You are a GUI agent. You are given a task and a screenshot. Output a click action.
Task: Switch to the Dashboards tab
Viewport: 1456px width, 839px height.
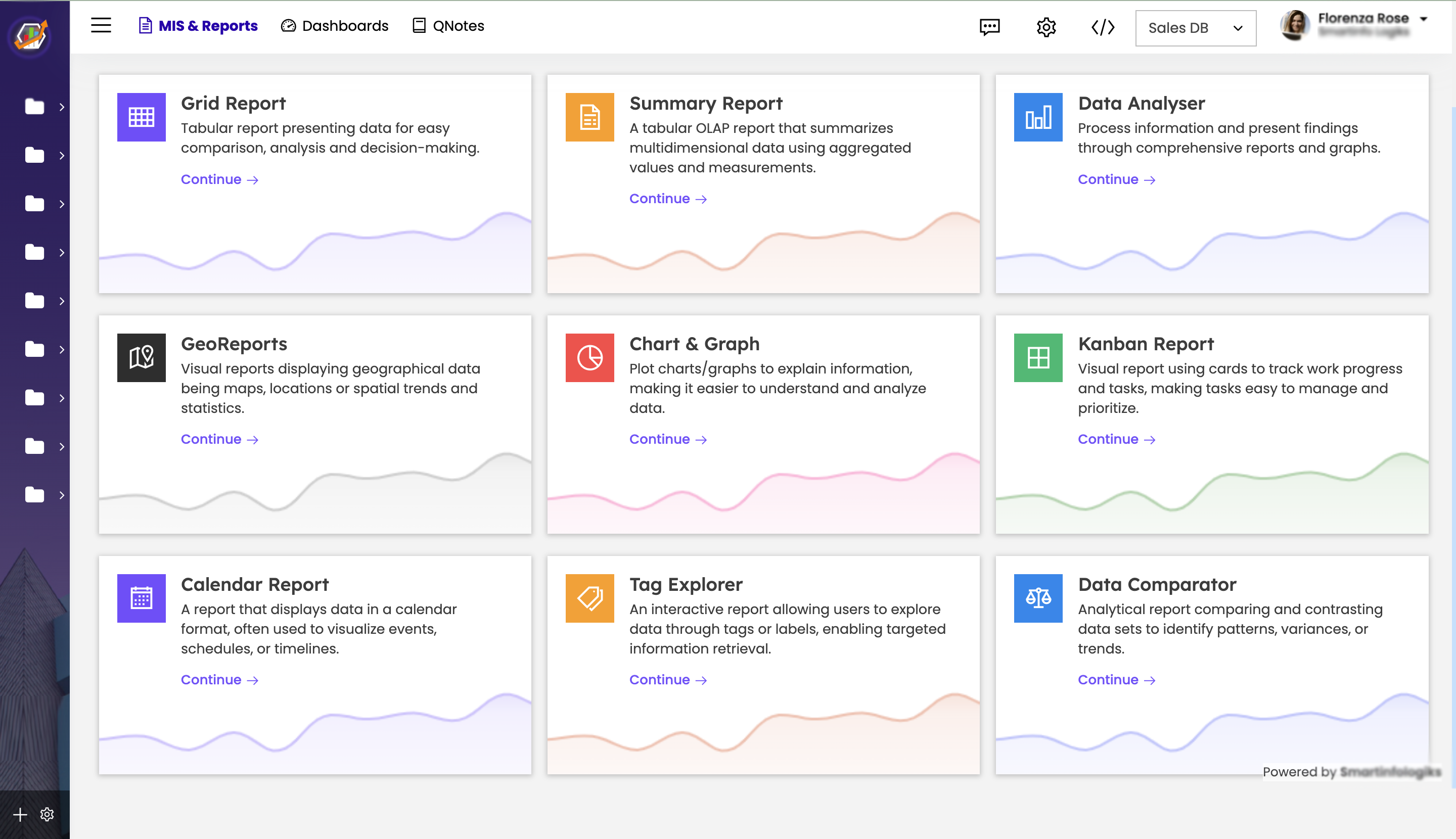point(334,26)
